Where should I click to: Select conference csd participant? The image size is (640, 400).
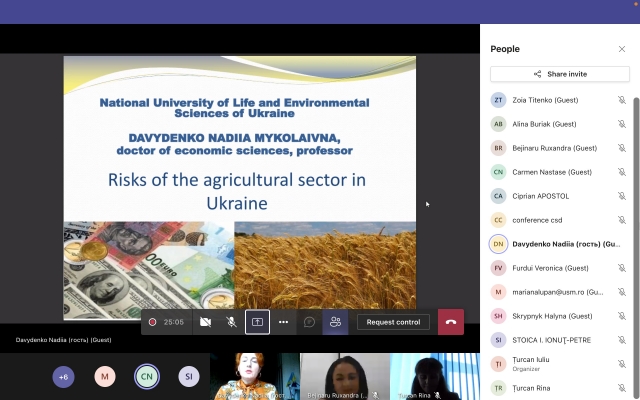coord(560,220)
